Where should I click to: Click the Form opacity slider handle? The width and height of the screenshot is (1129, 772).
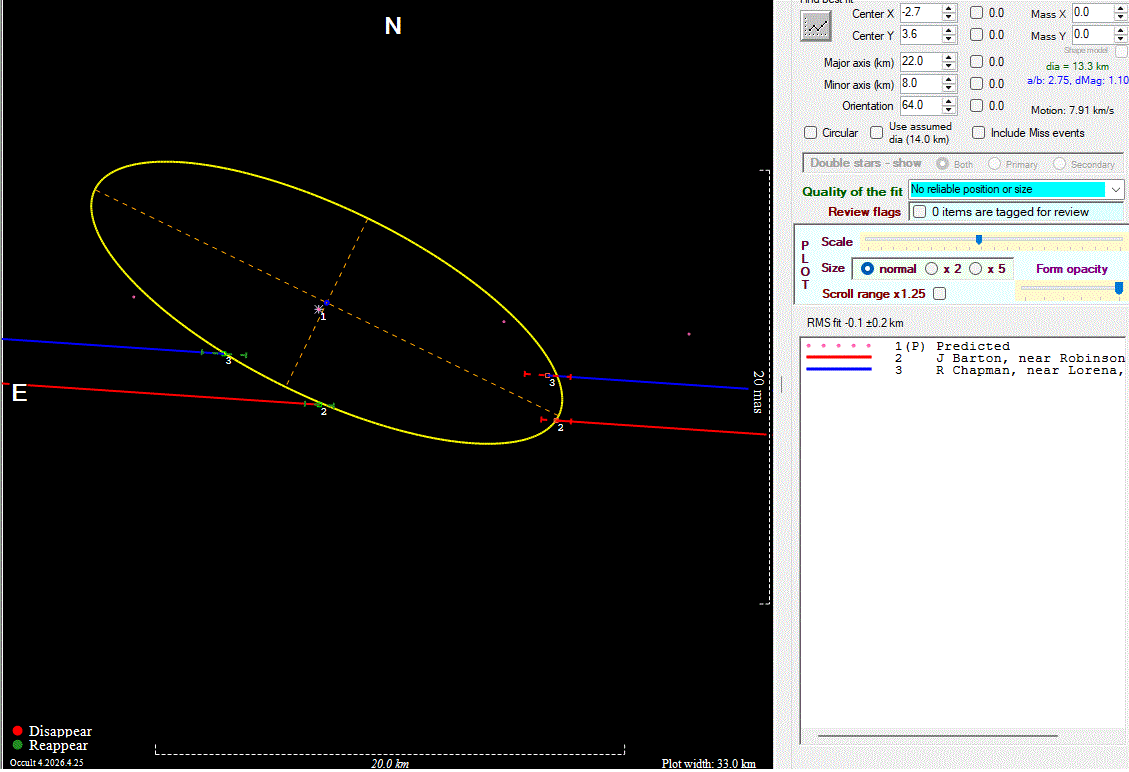[x=1119, y=288]
